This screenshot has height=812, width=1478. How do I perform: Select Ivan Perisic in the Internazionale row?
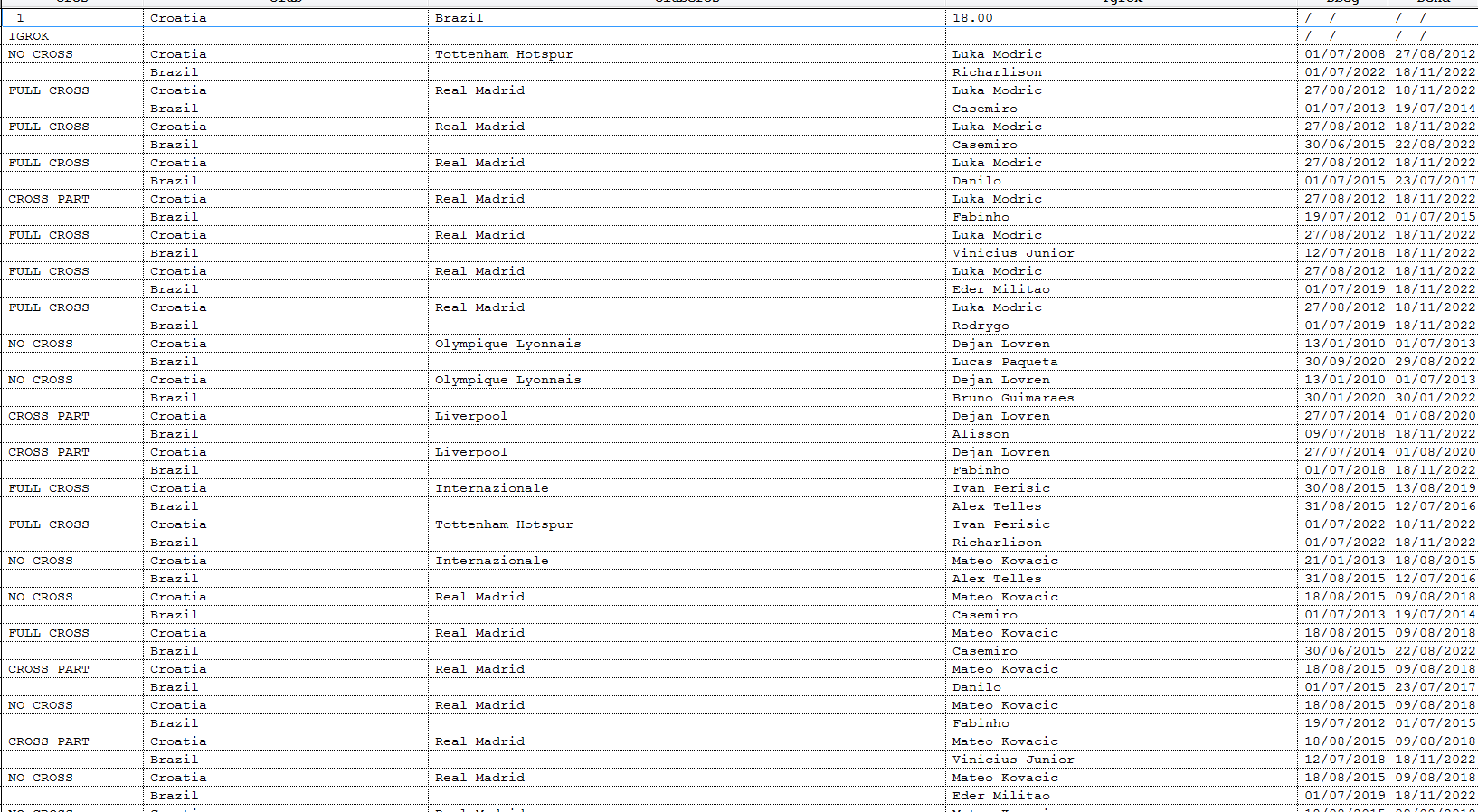point(1001,488)
